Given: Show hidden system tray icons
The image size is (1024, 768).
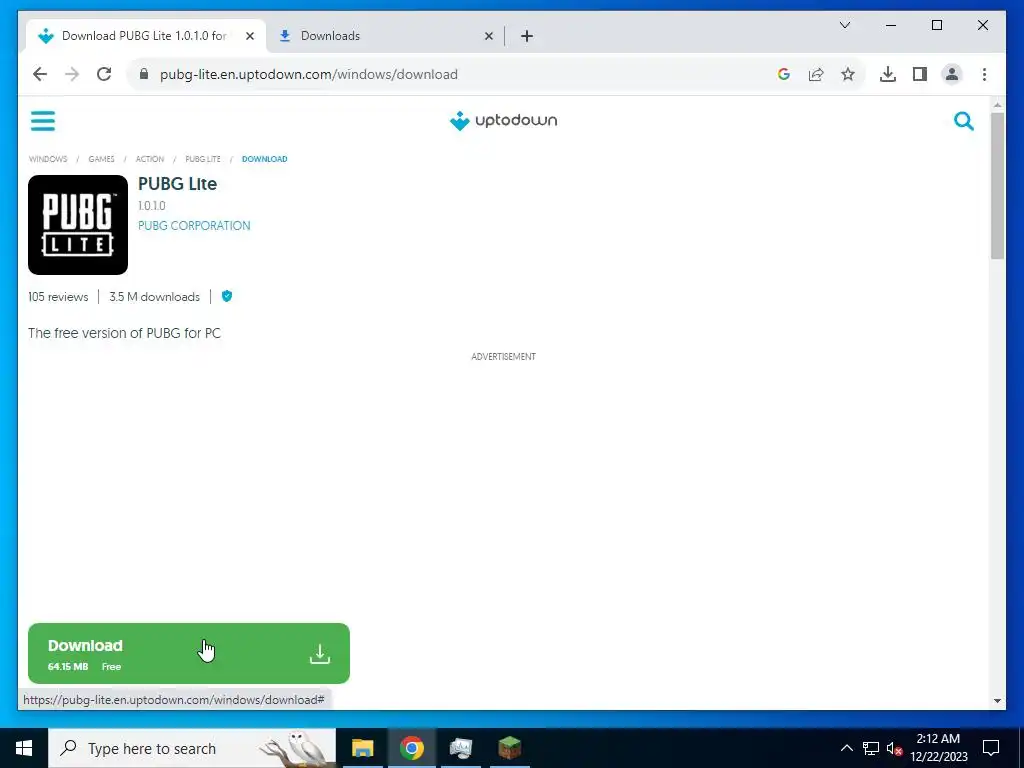Looking at the screenshot, I should pos(846,748).
